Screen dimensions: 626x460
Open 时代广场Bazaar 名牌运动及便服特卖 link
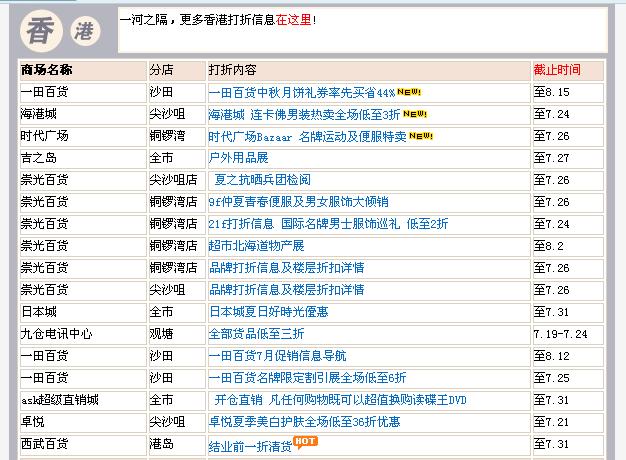[307, 137]
